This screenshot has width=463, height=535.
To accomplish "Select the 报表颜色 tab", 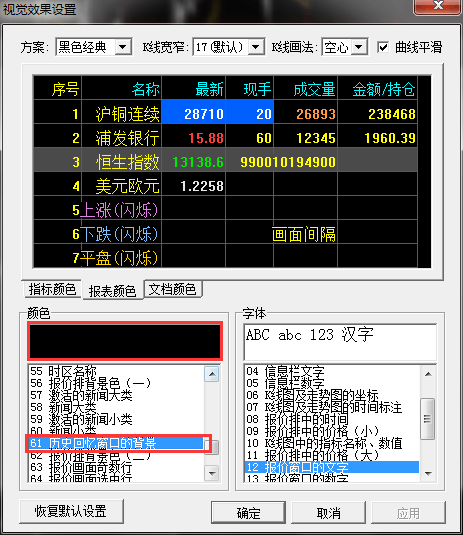I will pos(112,290).
